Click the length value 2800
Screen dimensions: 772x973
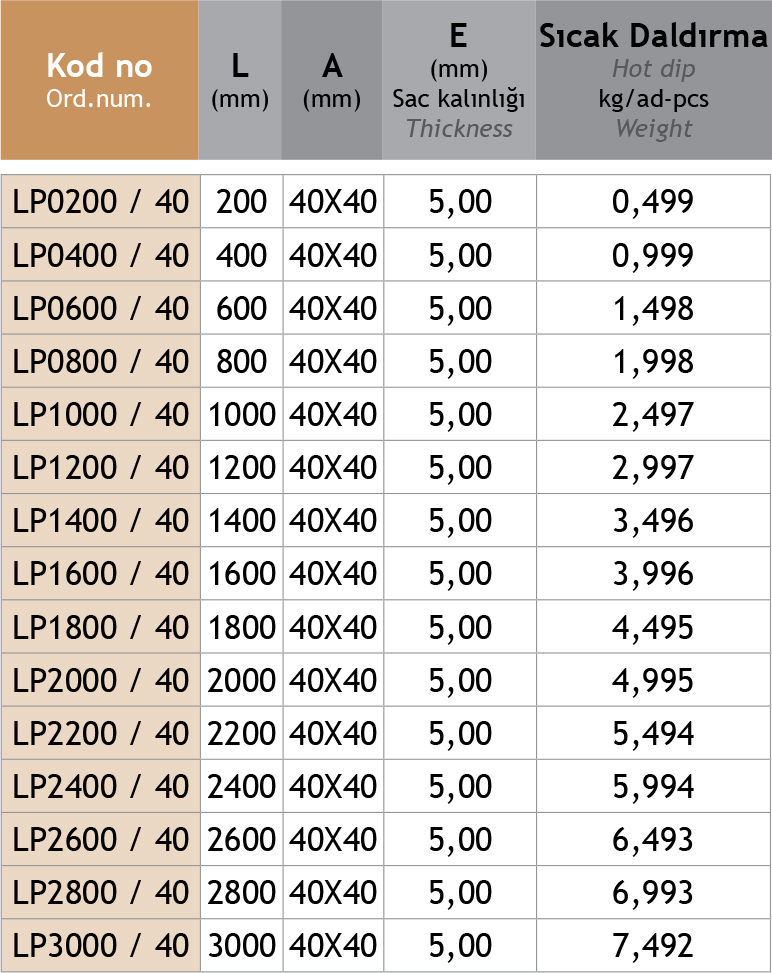coord(241,892)
